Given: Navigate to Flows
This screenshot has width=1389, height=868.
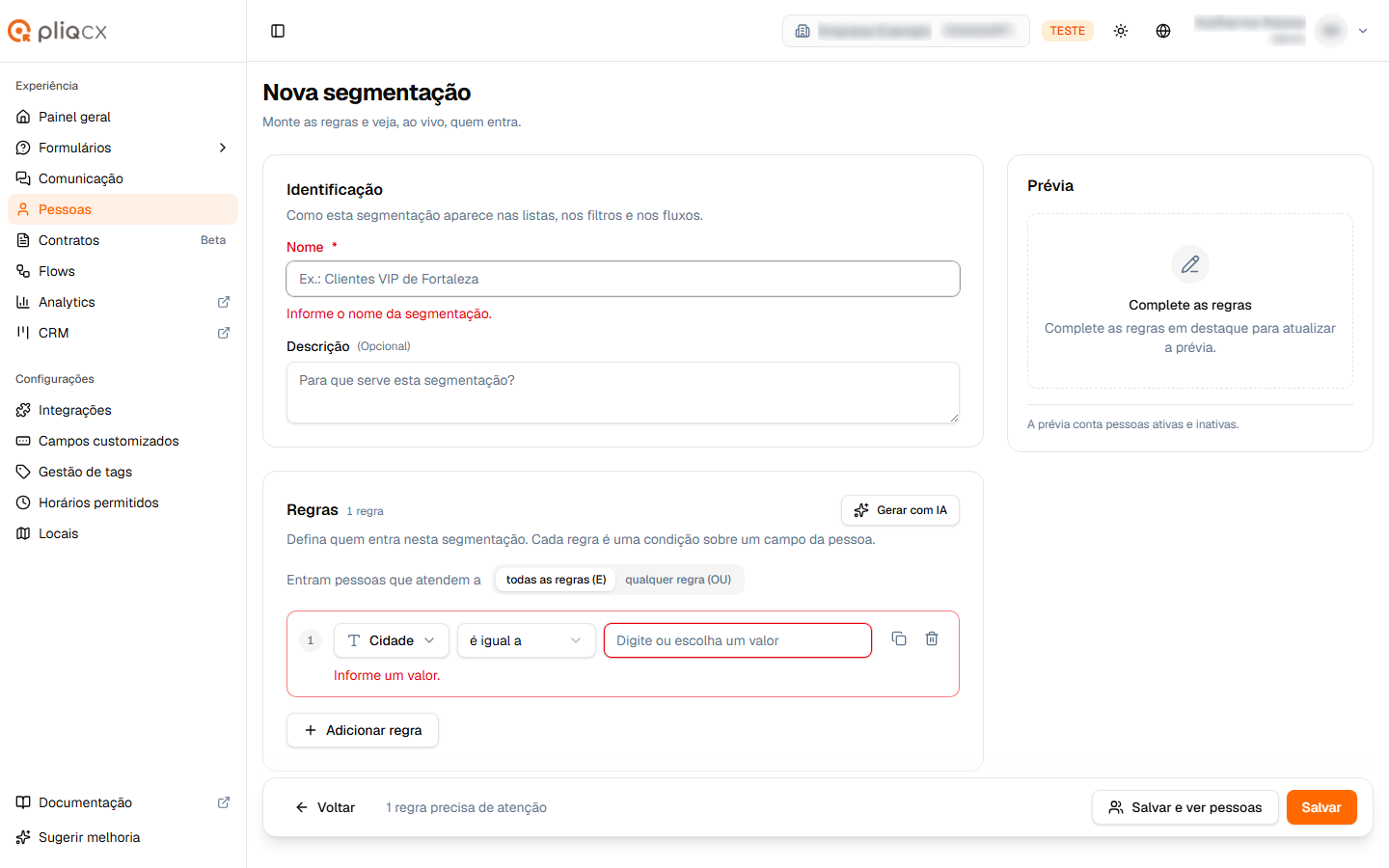Looking at the screenshot, I should pos(123,271).
